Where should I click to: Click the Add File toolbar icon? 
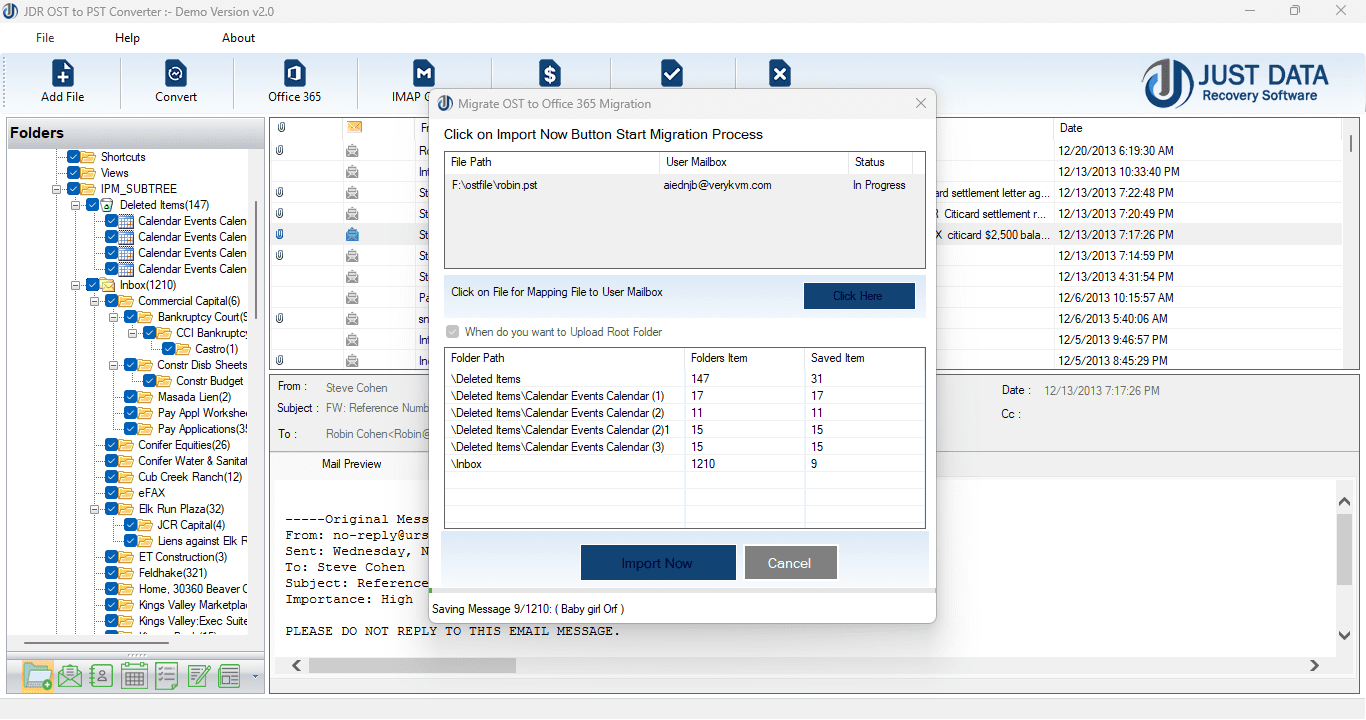62,74
